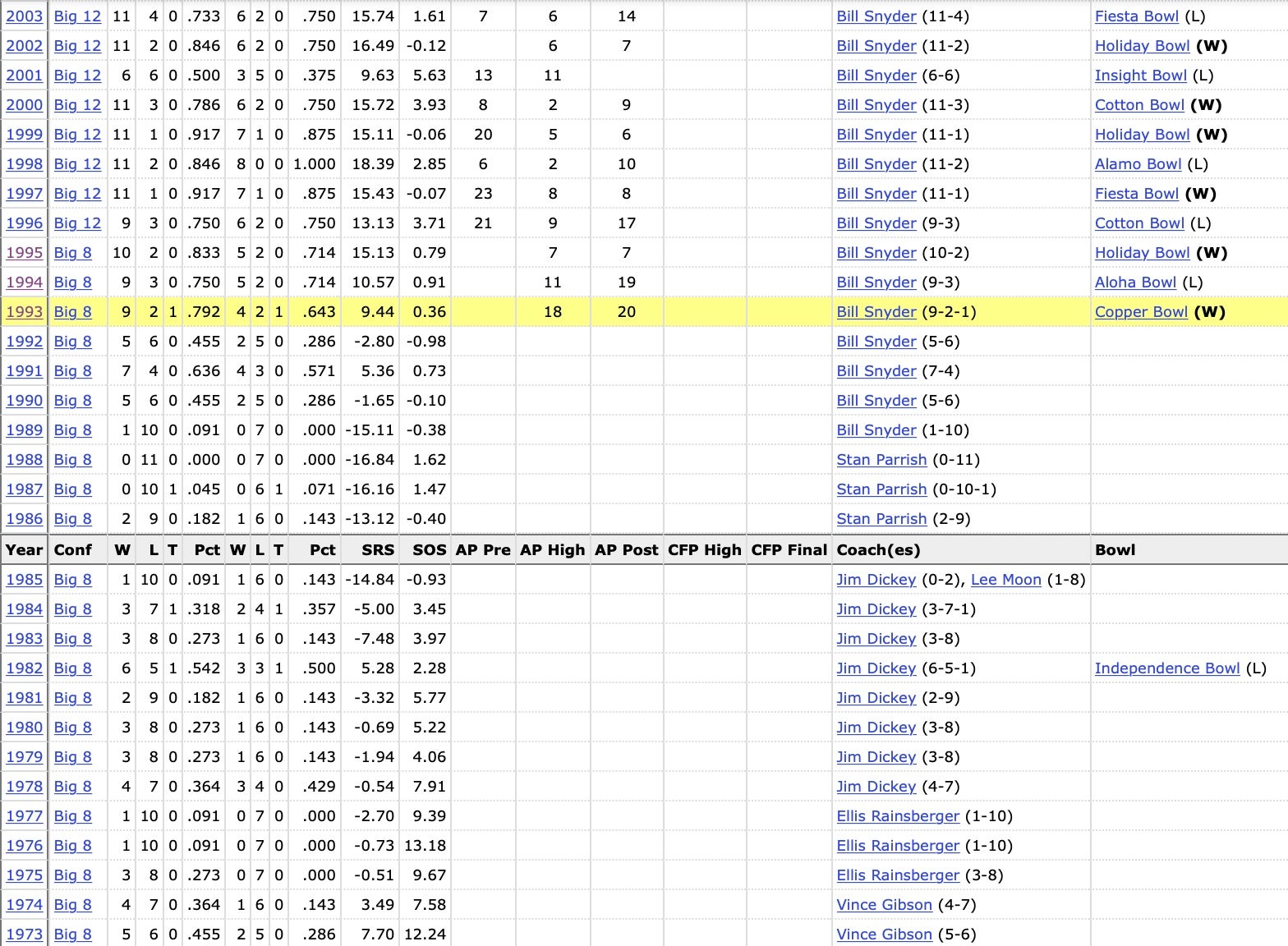1288x946 pixels.
Task: Click the Big 8 link for 1985
Action: coord(72,580)
